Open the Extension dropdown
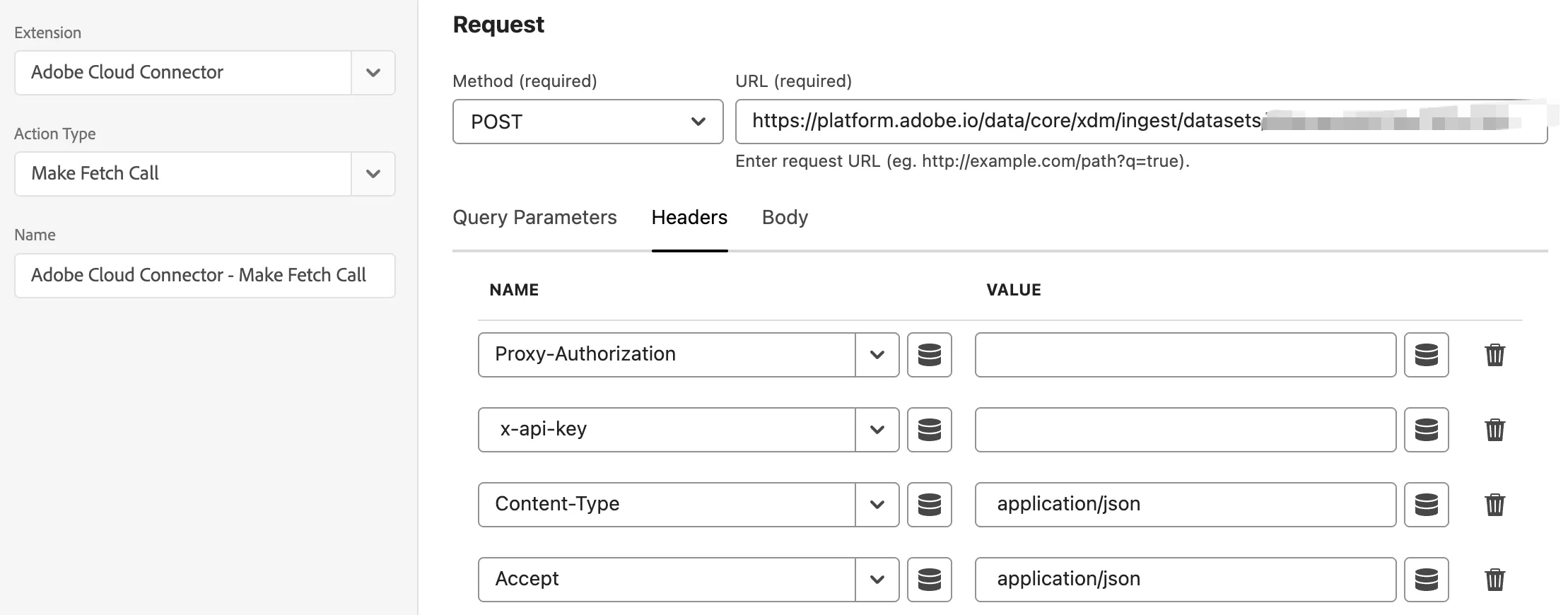This screenshot has height=615, width=1568. tap(373, 73)
